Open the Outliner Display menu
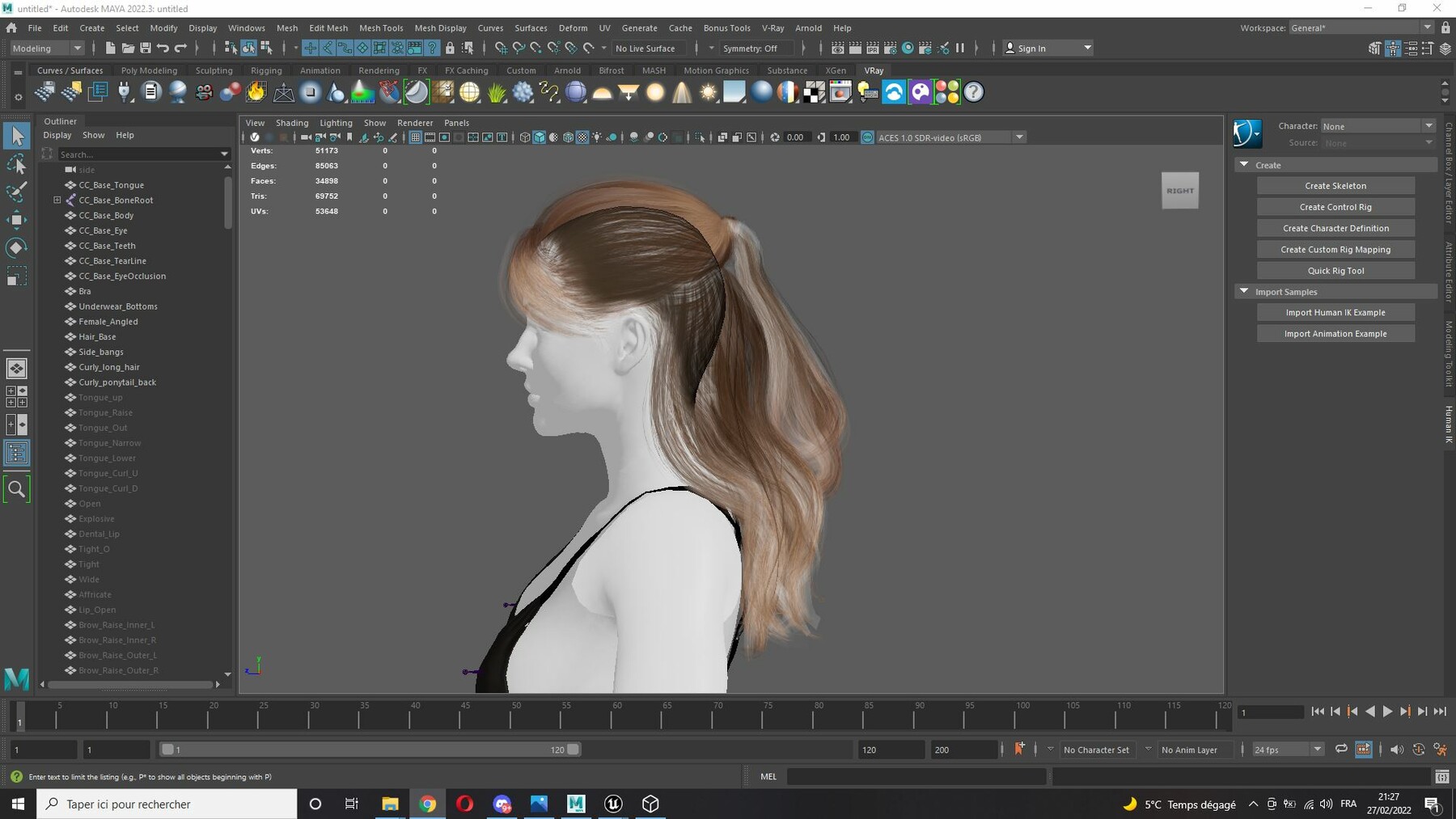 (57, 135)
